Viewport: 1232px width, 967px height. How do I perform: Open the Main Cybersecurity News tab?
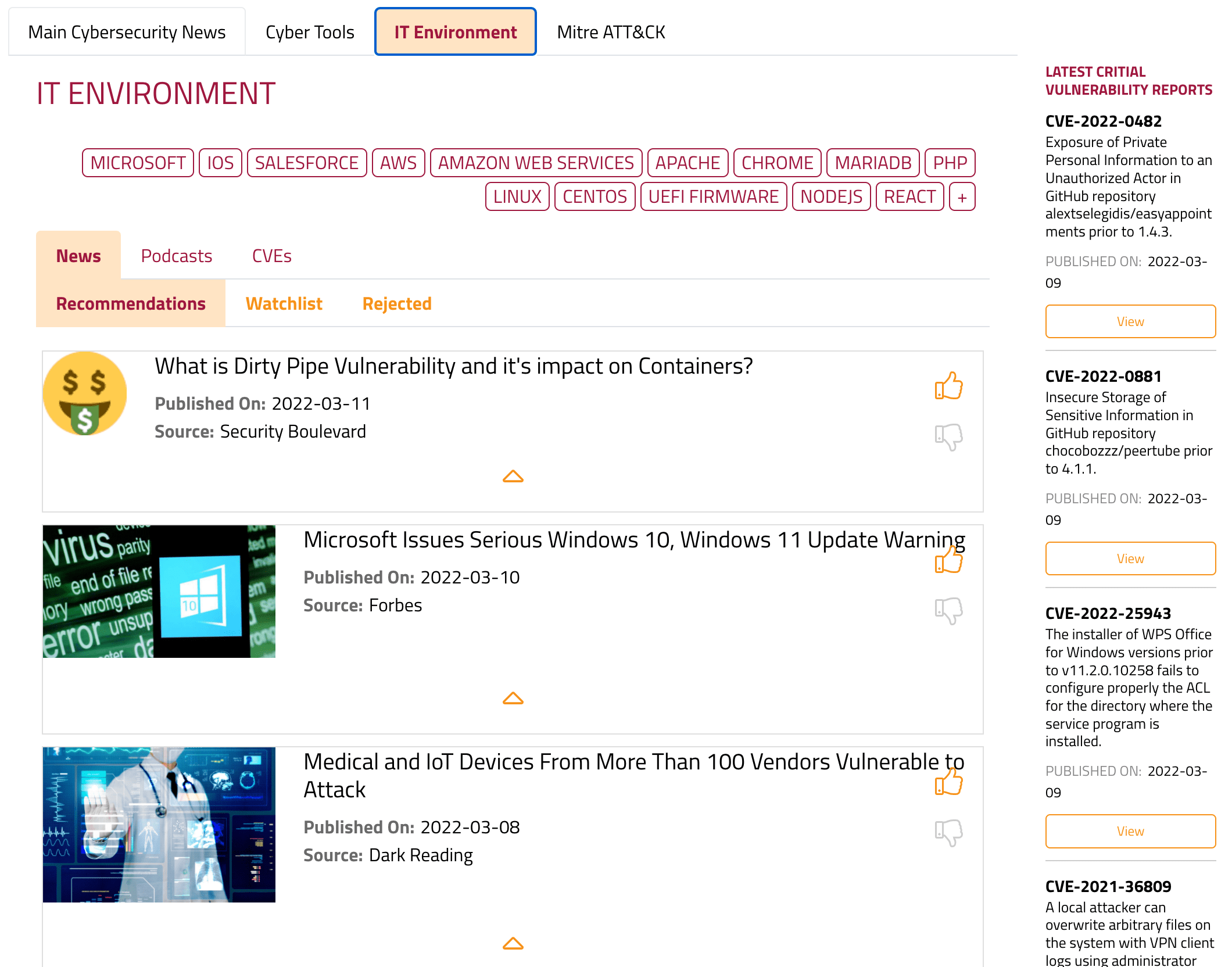127,32
